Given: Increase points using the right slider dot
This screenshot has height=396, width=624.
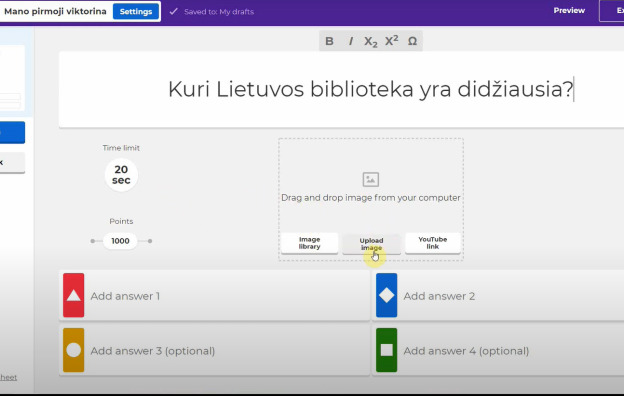Looking at the screenshot, I should (150, 241).
